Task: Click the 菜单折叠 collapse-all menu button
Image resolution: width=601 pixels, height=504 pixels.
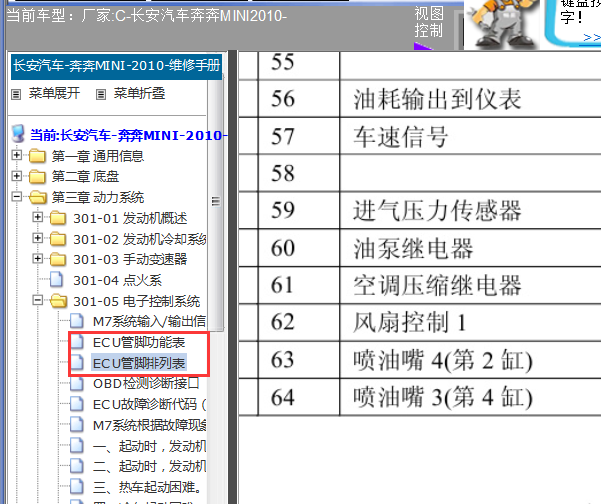Action: [x=139, y=93]
